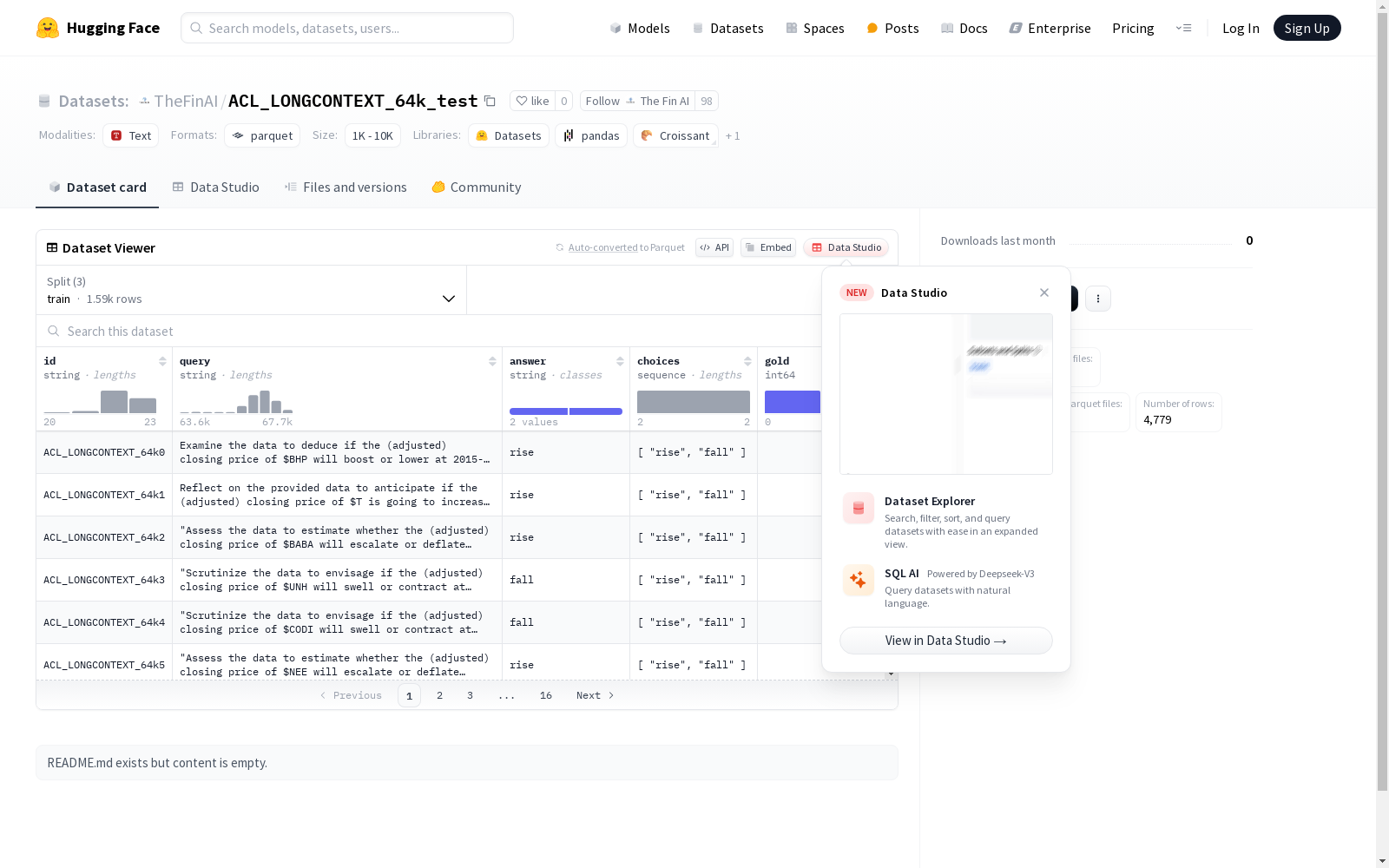This screenshot has height=868, width=1389.
Task: Click the likes count 0
Action: coord(564,101)
